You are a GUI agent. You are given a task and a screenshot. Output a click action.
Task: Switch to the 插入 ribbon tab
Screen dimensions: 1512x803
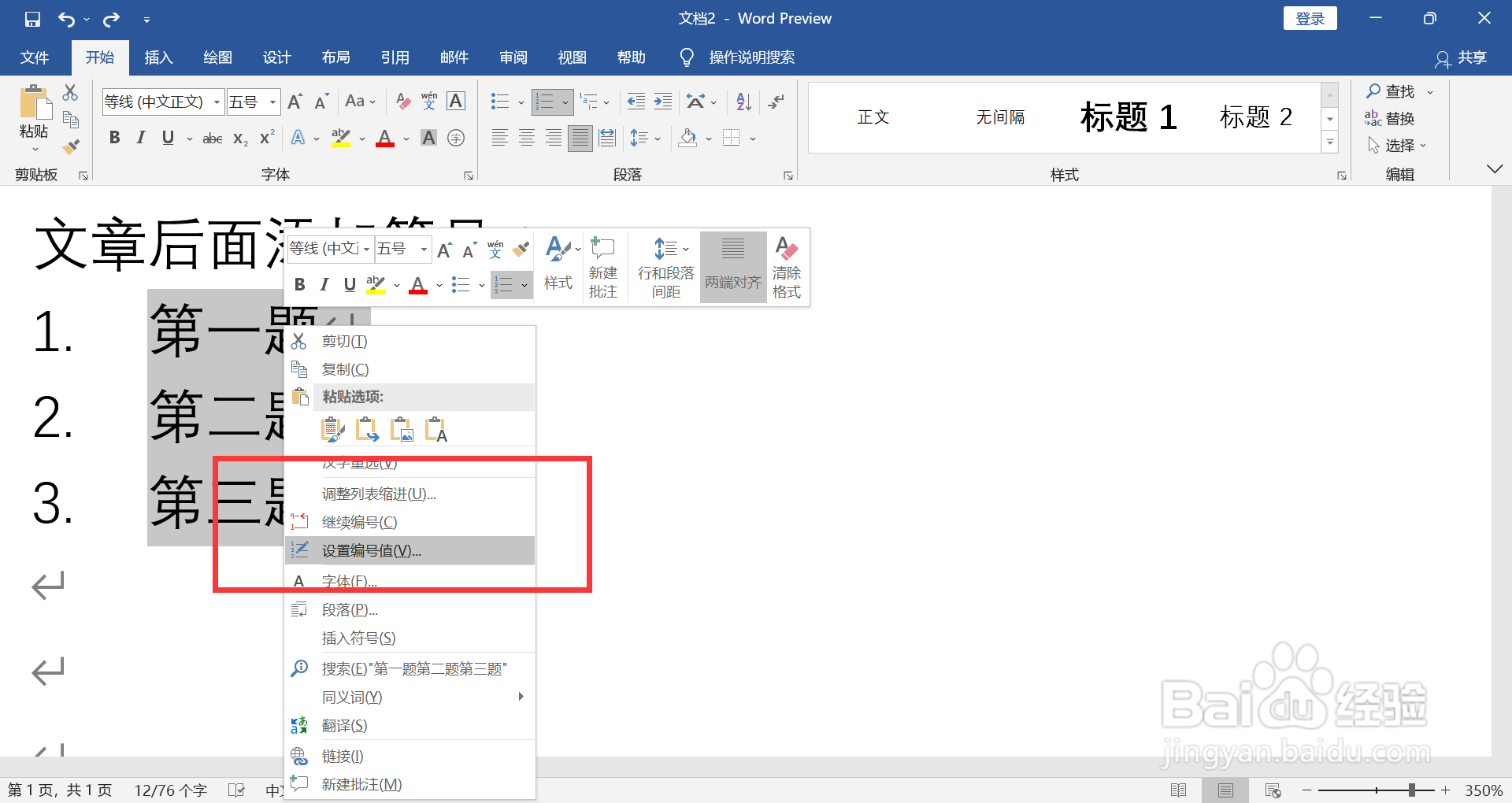pos(158,57)
